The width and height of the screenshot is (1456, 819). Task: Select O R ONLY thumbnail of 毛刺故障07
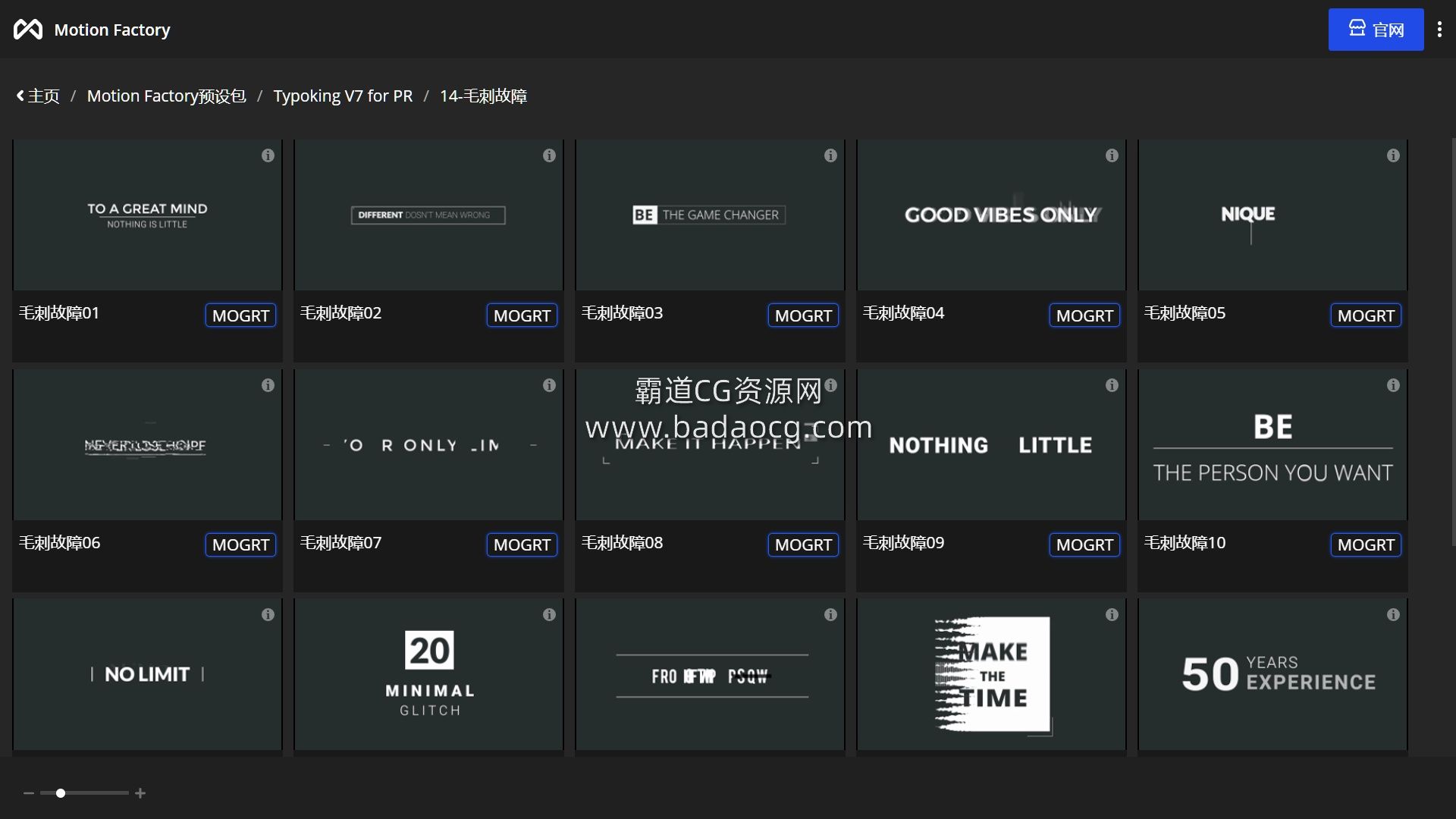click(x=428, y=445)
